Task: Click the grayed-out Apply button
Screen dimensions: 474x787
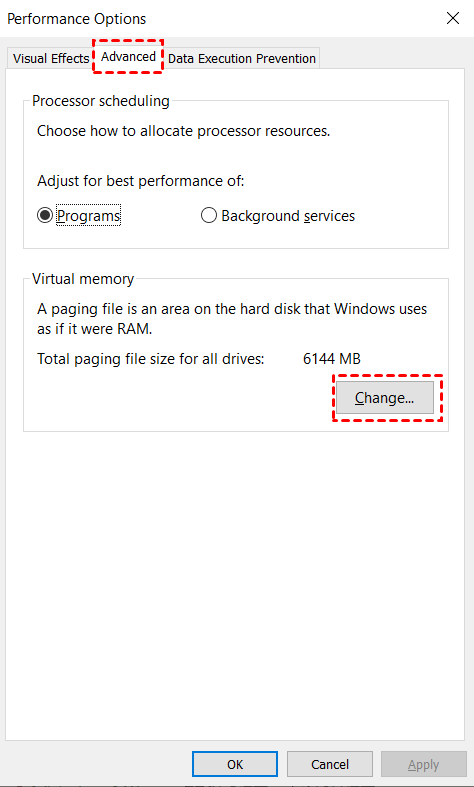Action: click(x=424, y=764)
